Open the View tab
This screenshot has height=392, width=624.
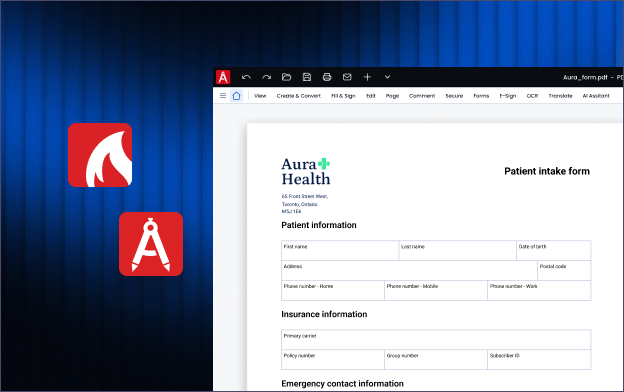point(260,96)
